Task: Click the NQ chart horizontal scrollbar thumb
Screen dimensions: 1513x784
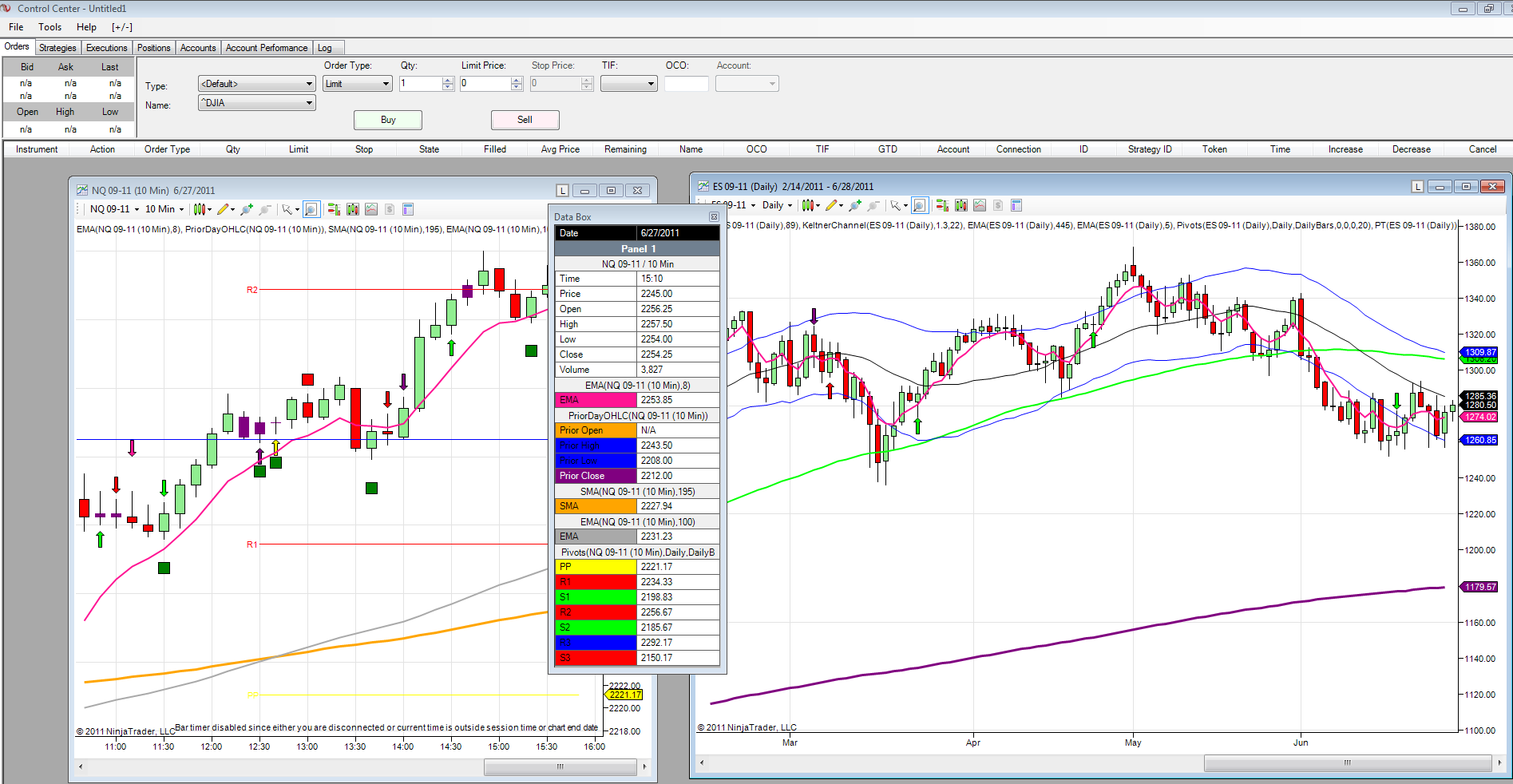Action: [560, 766]
